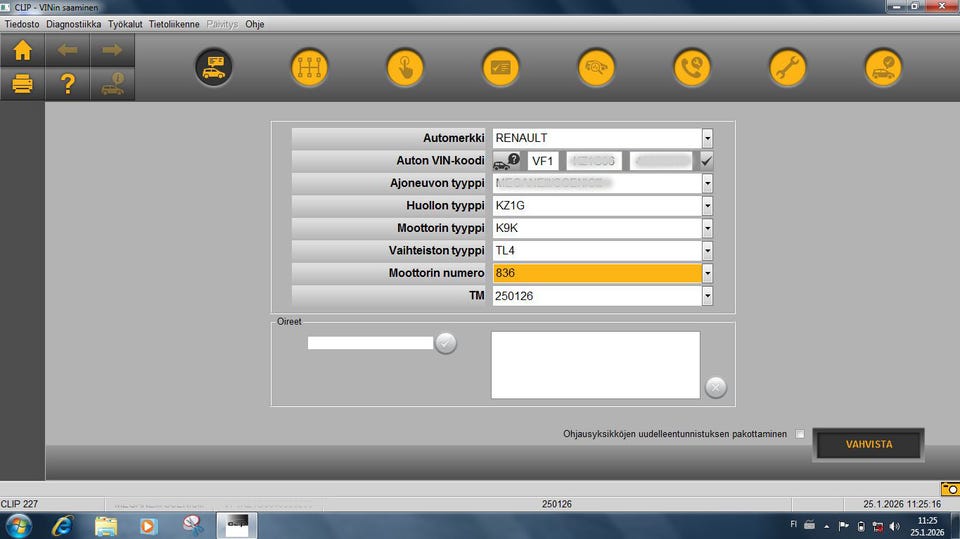Open the car magnifier search icon

596,67
